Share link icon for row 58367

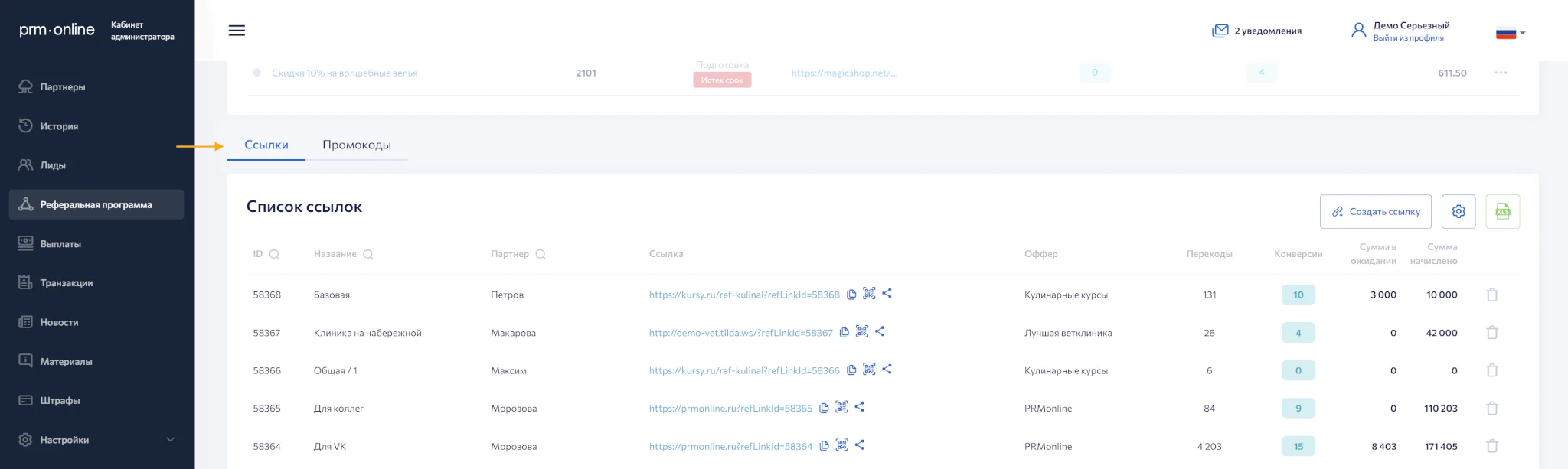tap(880, 331)
